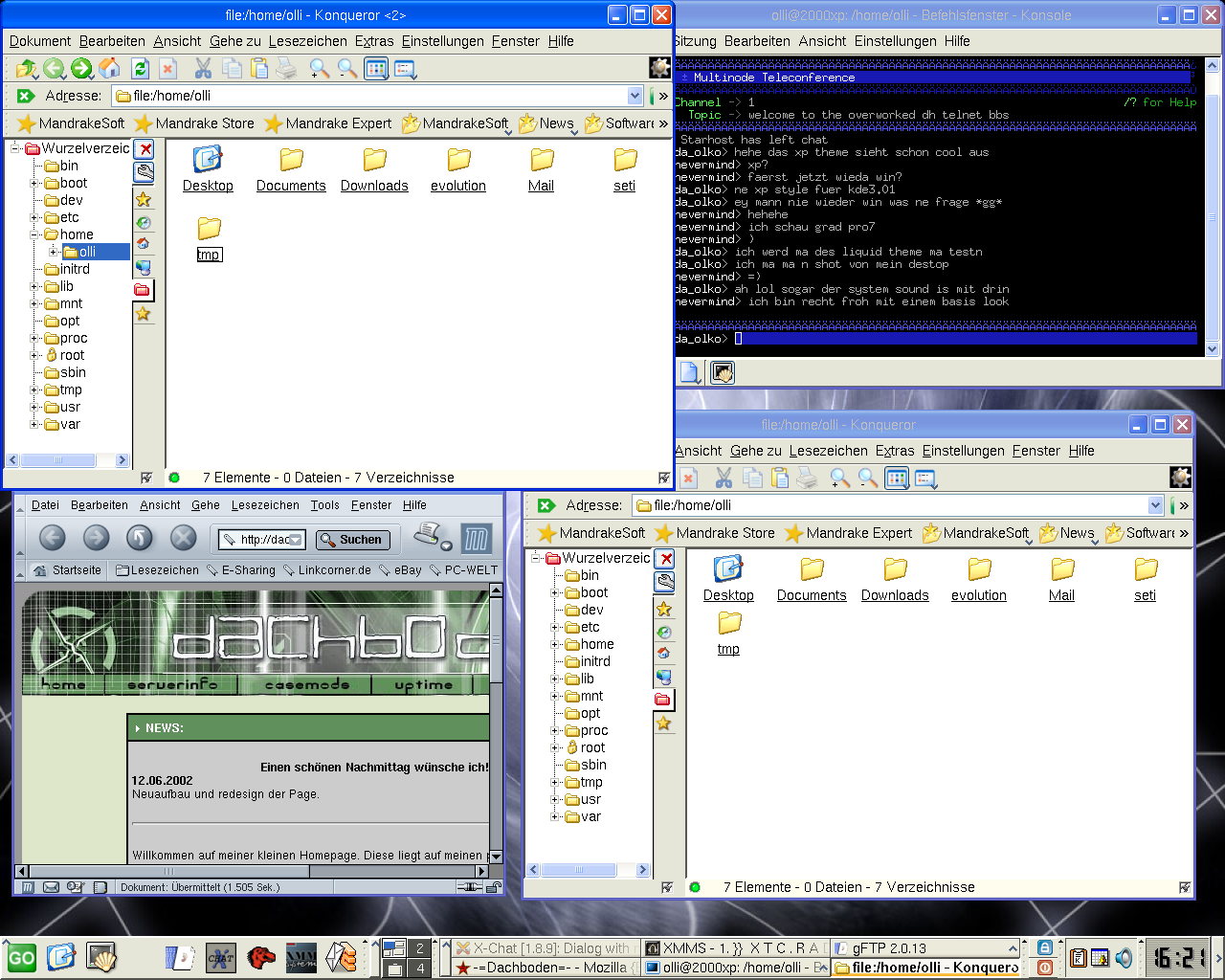Toggle network tab in lower Konqueror sidebar

(x=664, y=677)
